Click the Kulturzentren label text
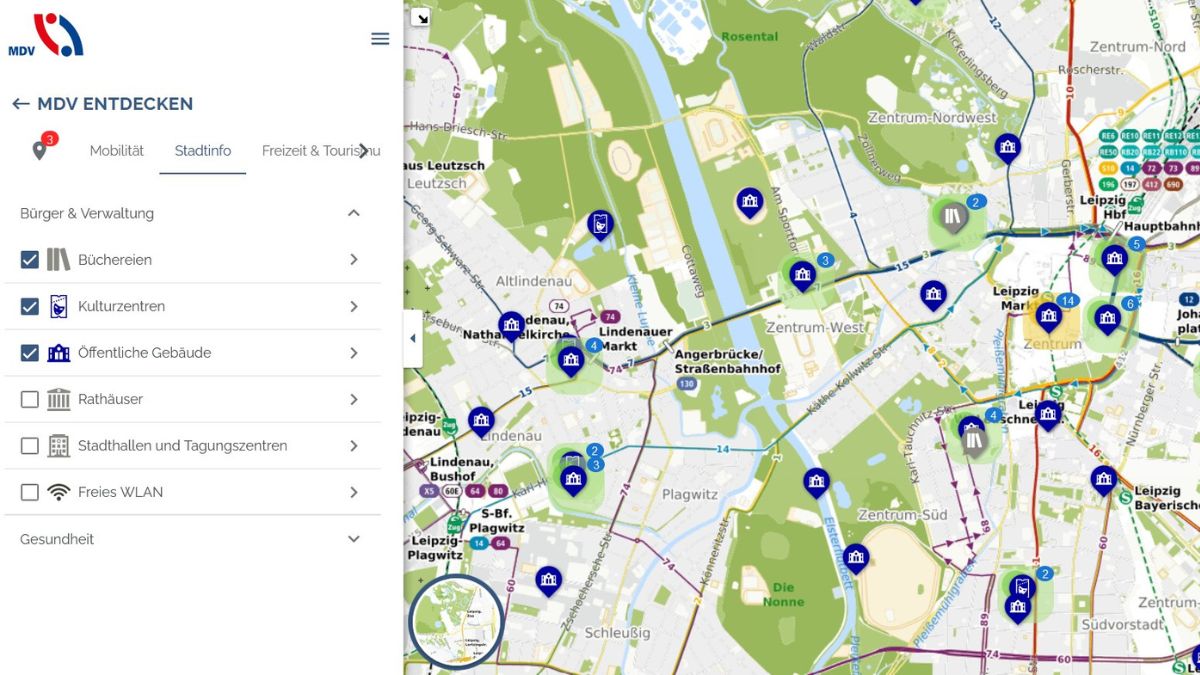Image resolution: width=1200 pixels, height=675 pixels. point(122,306)
